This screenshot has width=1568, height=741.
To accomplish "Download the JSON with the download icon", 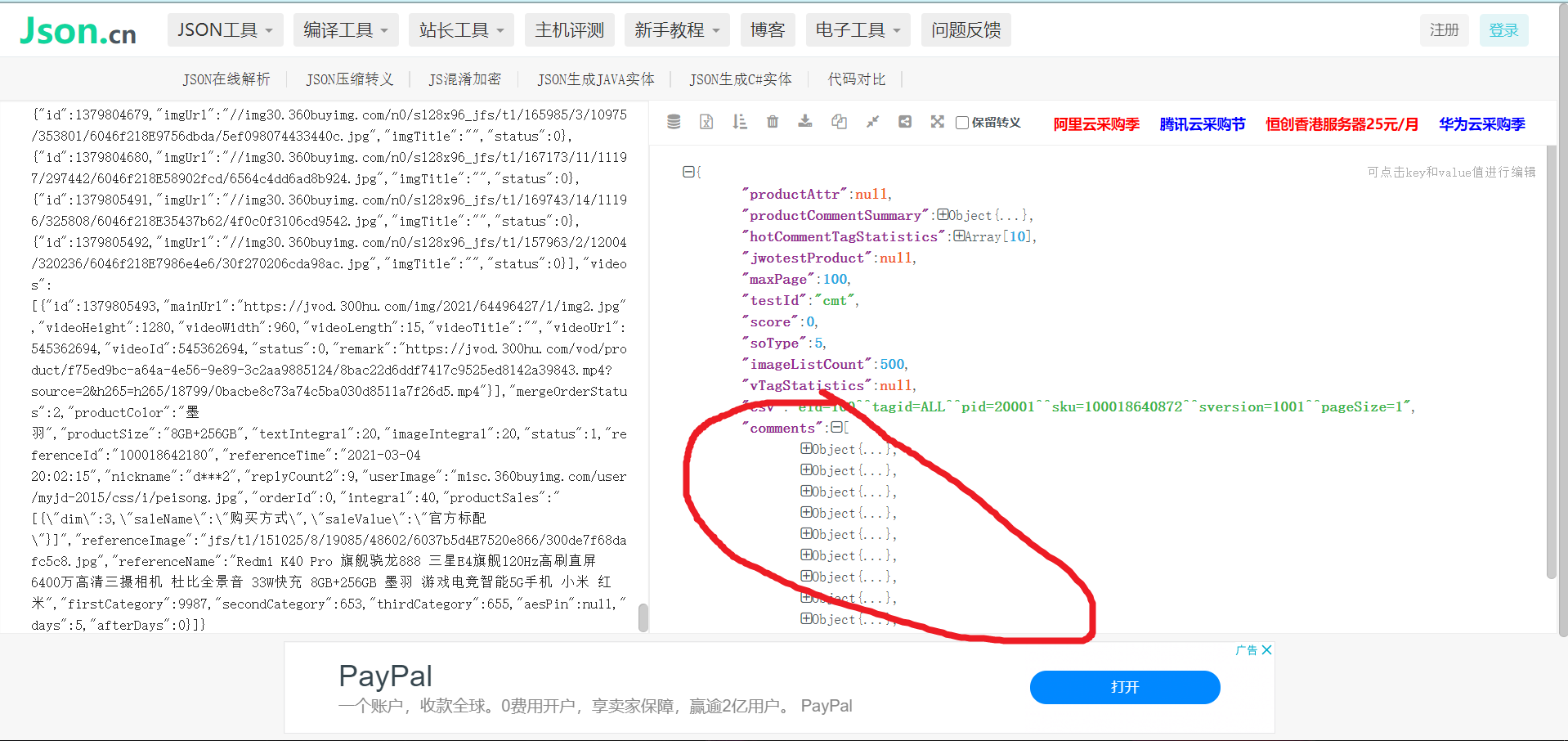I will pos(805,122).
